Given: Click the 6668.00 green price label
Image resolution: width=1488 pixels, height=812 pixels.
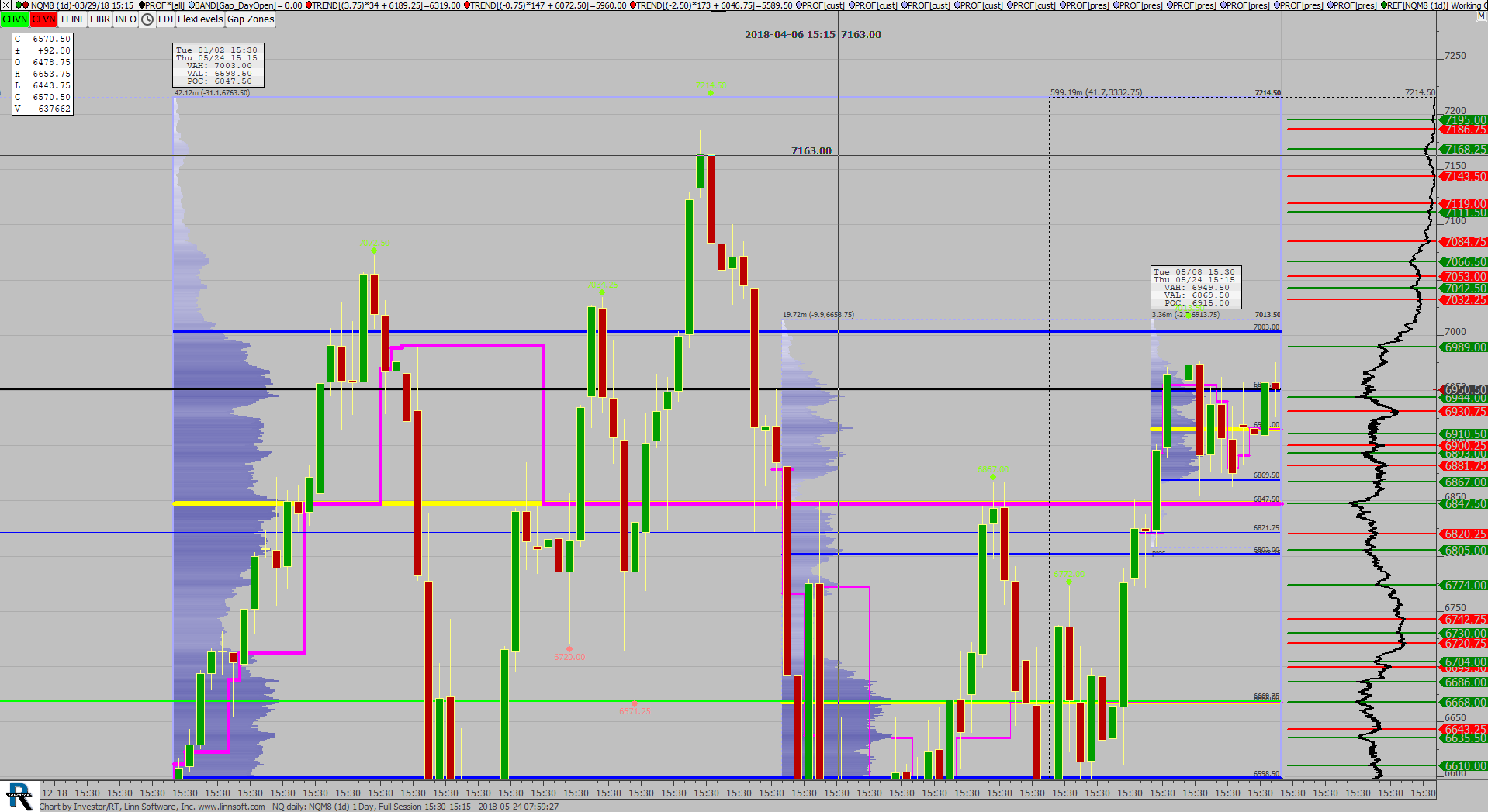Looking at the screenshot, I should pyautogui.click(x=1464, y=703).
